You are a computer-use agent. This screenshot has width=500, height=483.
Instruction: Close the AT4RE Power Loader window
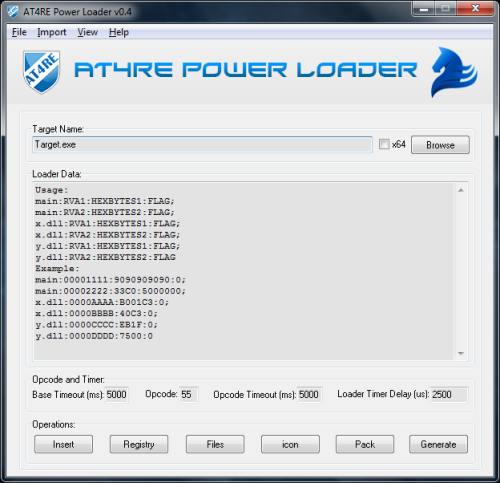pos(475,9)
